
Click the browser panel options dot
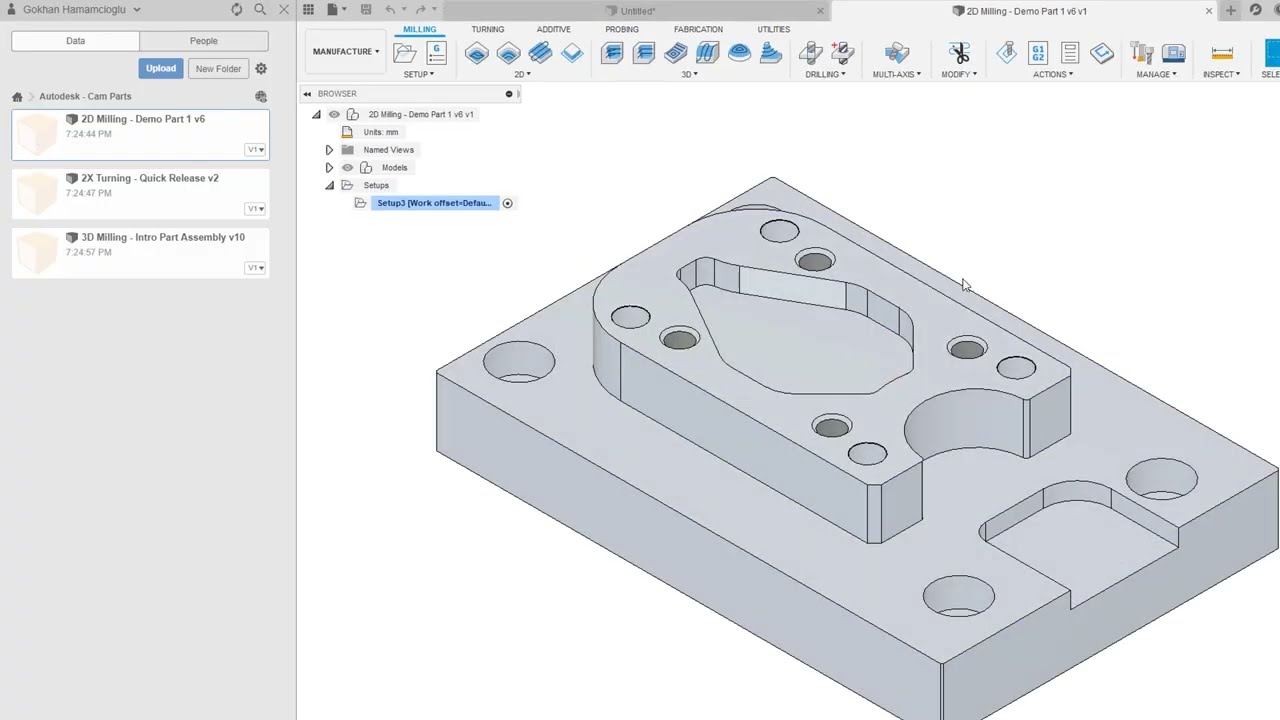508,94
